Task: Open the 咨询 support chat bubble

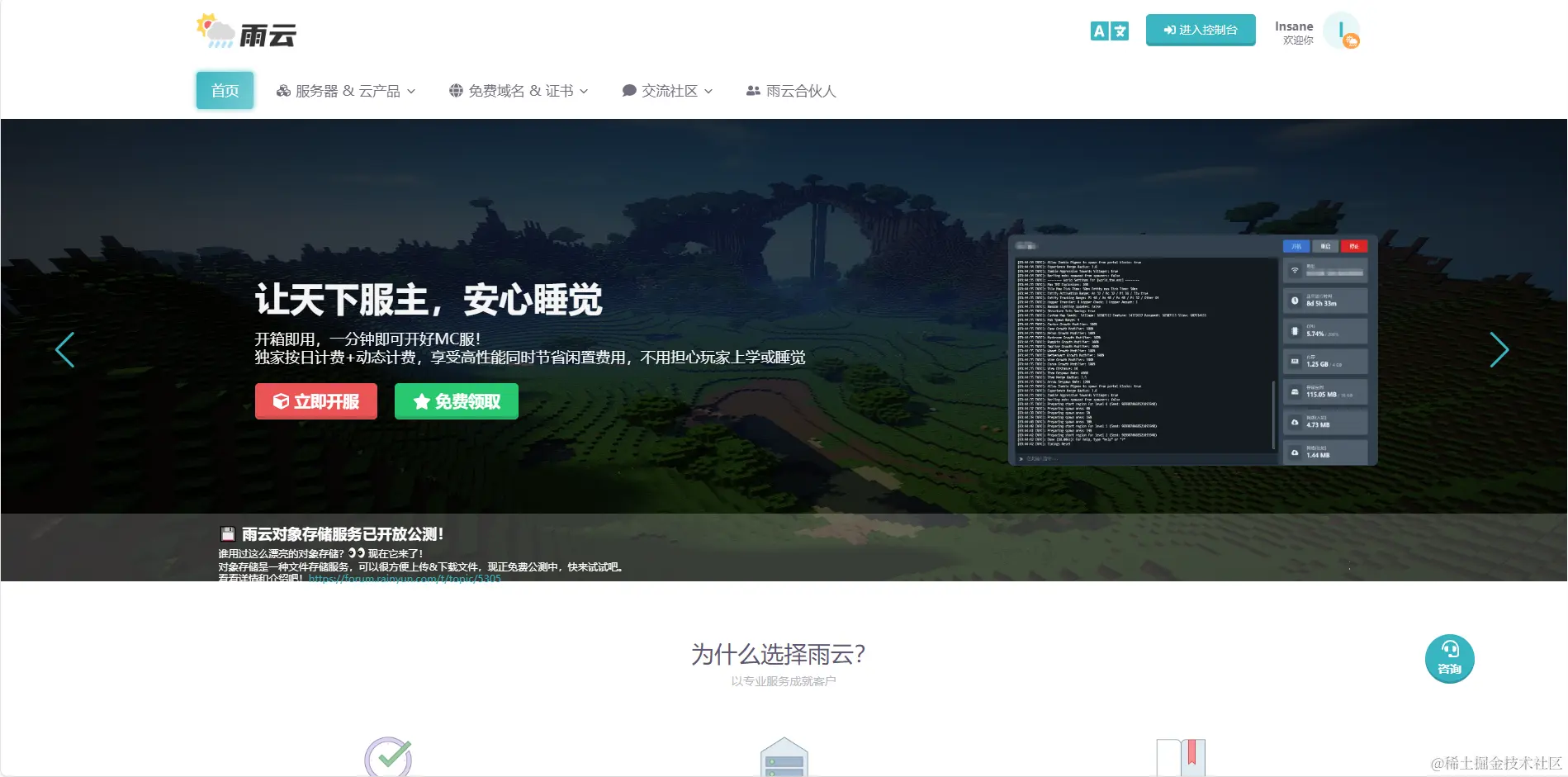Action: (x=1449, y=658)
